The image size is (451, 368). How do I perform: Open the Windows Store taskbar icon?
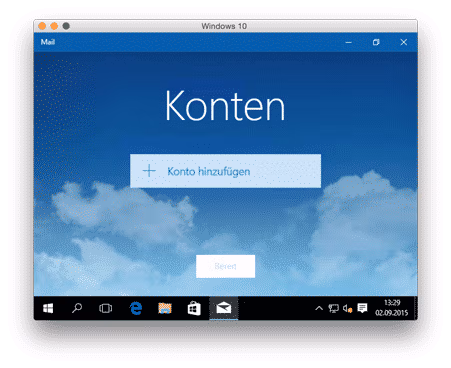click(x=194, y=308)
